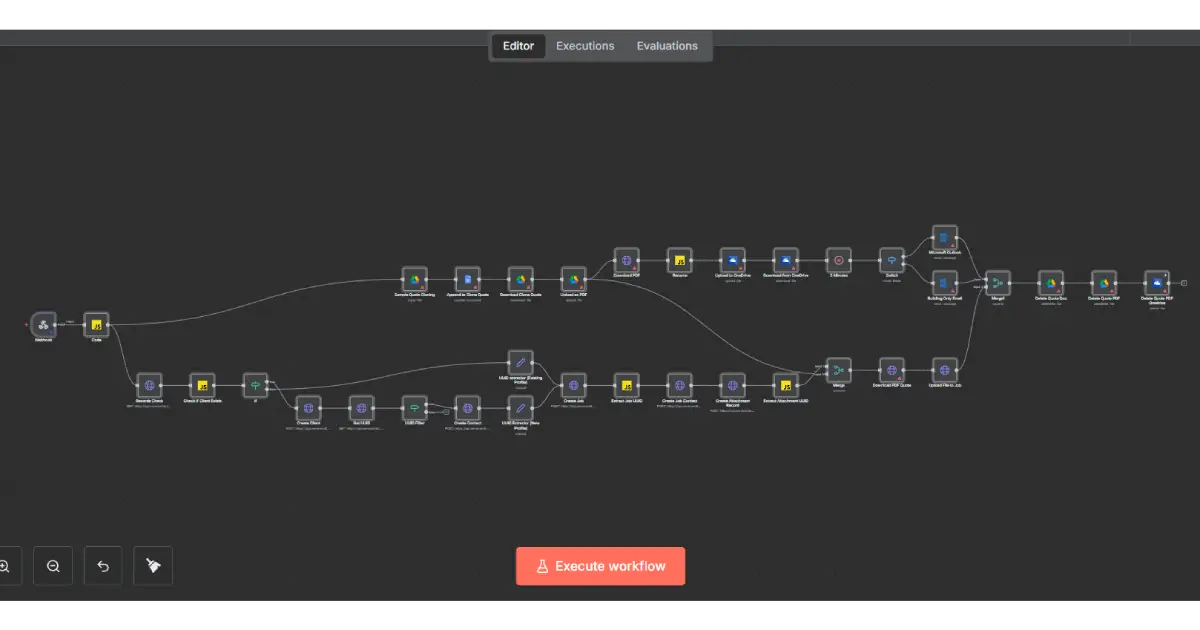This screenshot has width=1200, height=630.
Task: Click the Append to Clone Quote node
Action: (468, 279)
